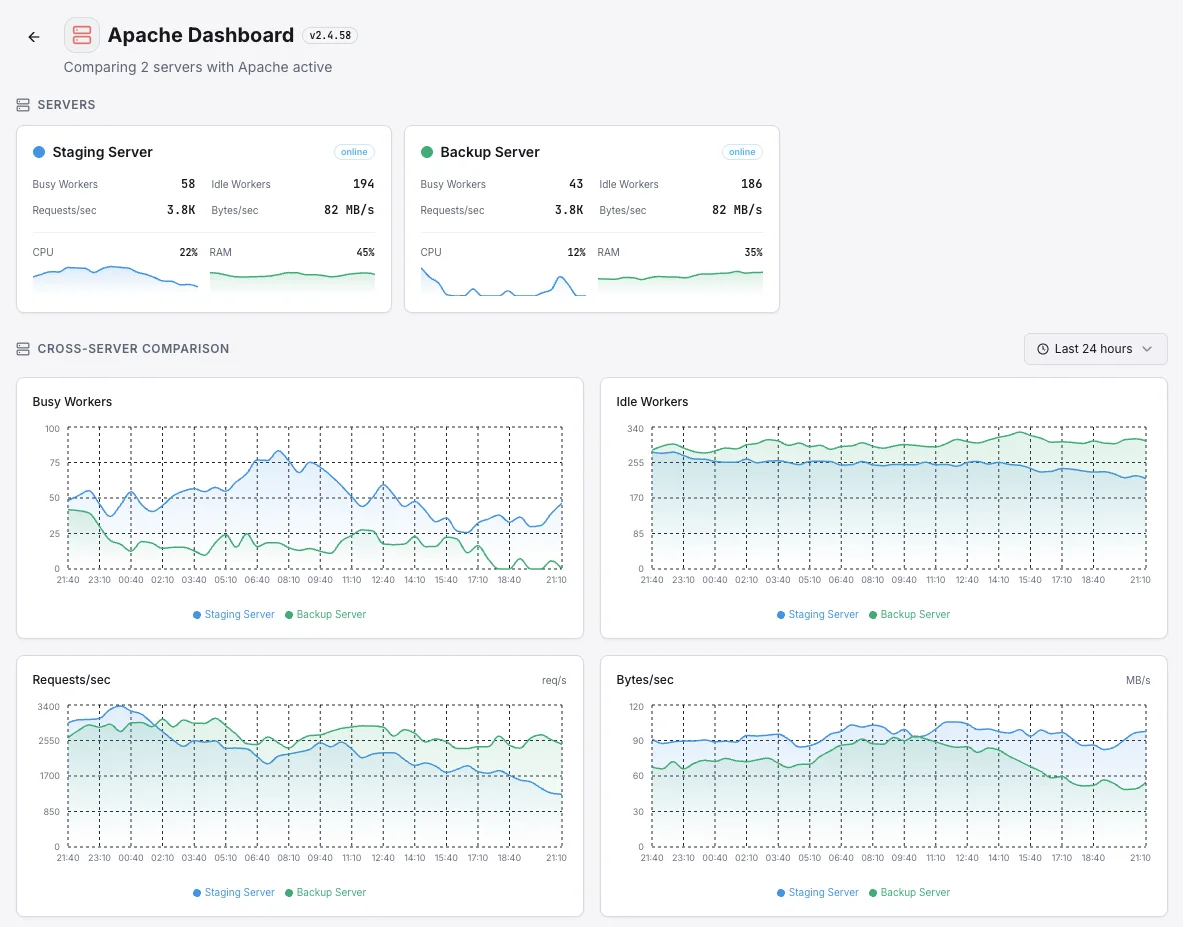1183x927 pixels.
Task: Click the Bytes/sec chart title
Action: pos(645,680)
